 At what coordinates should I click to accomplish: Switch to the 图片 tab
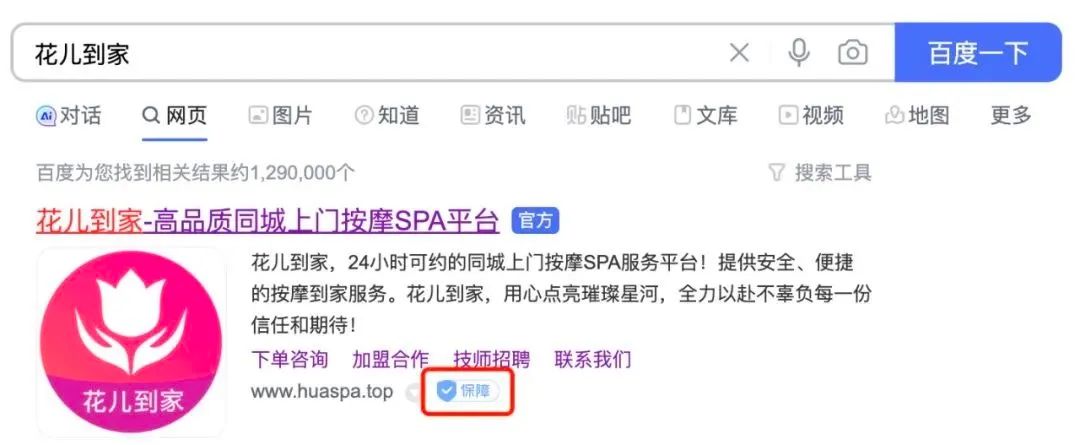click(280, 115)
